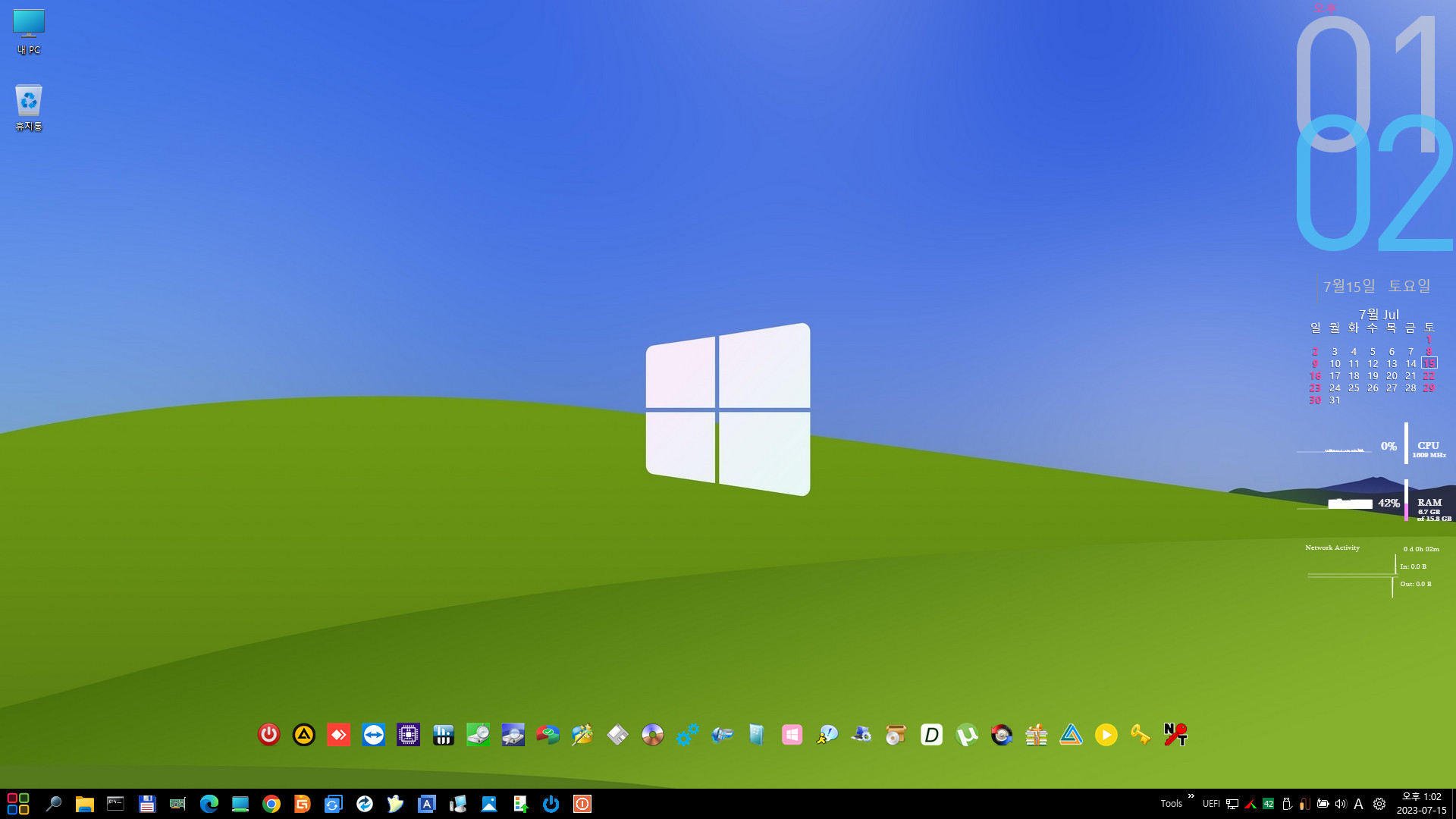Click the 7월15일 토요일 date text
Screen dimensions: 1456x819
click(1377, 286)
